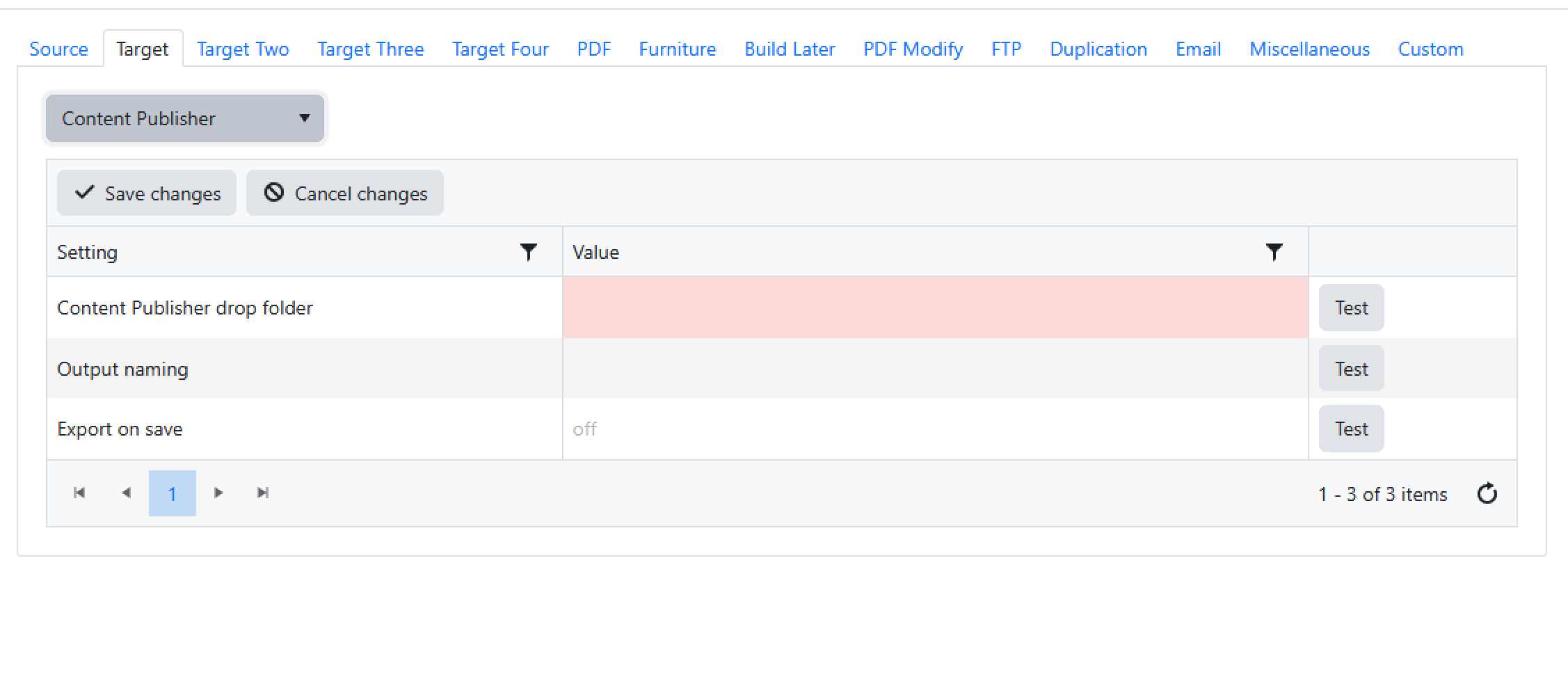Switch to the Source tab

(x=58, y=49)
